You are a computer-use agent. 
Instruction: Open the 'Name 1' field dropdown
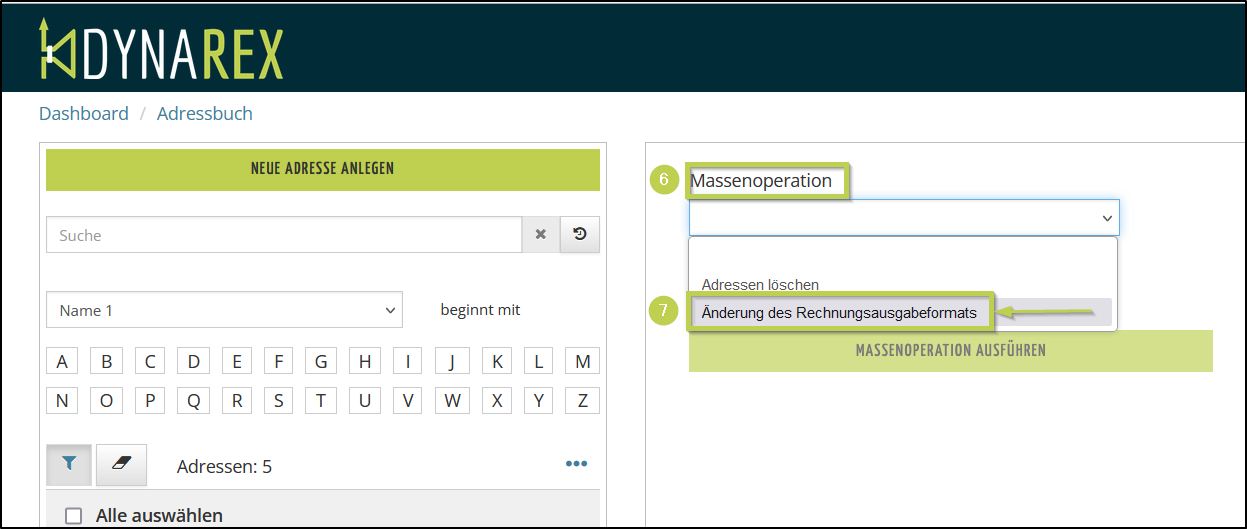click(x=224, y=310)
